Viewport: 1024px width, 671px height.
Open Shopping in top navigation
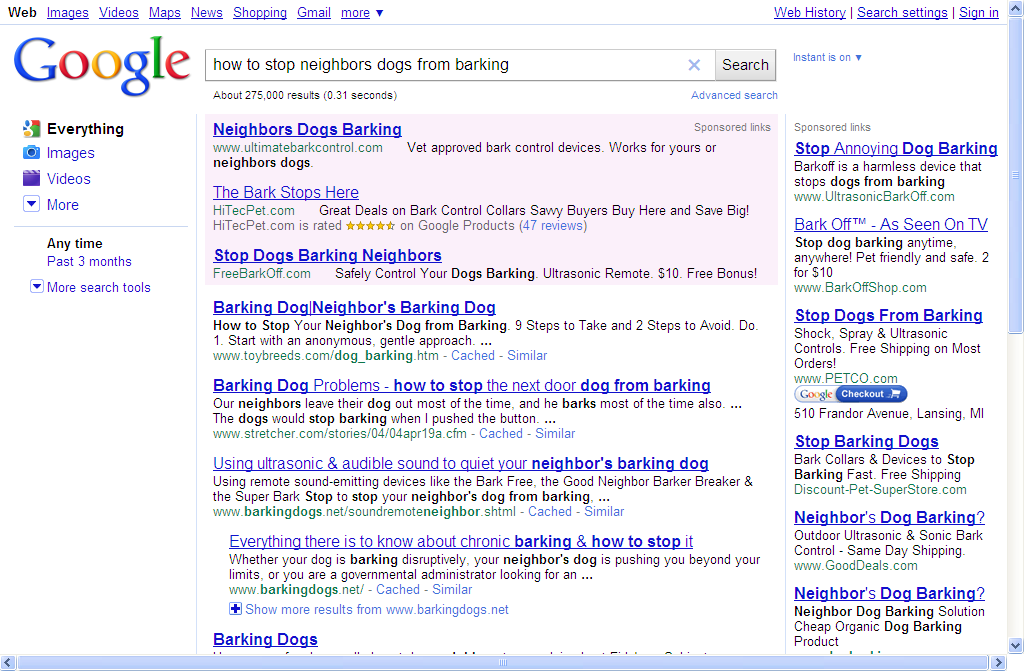point(260,12)
